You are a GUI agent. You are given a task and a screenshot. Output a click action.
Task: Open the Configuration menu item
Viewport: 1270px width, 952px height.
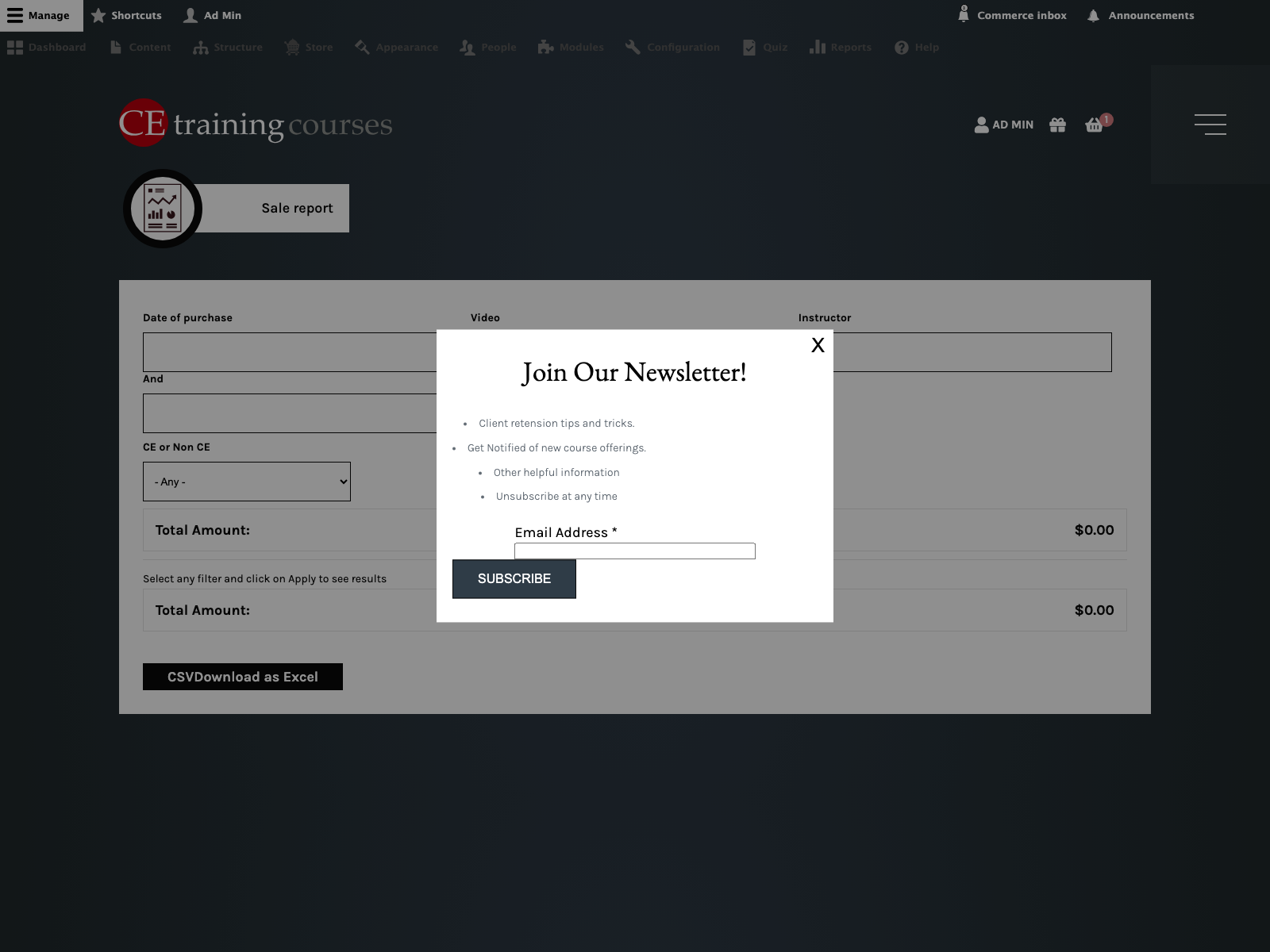[672, 47]
